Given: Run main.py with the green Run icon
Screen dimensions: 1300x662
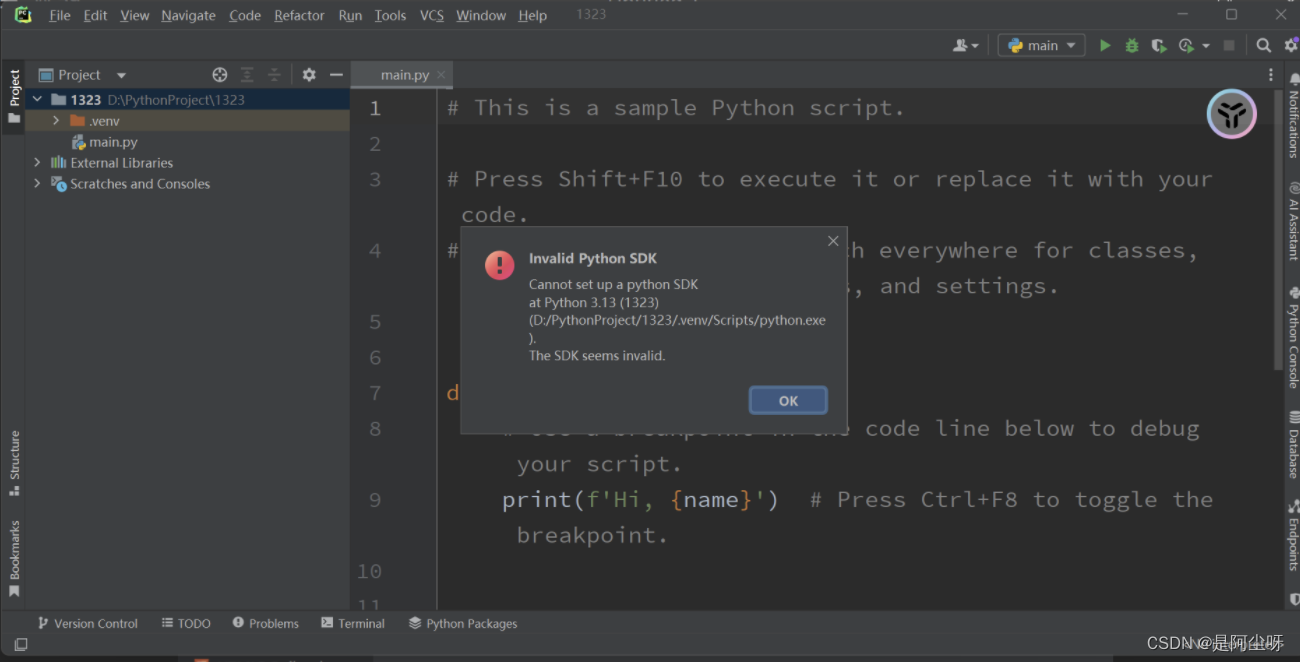Looking at the screenshot, I should click(1104, 45).
